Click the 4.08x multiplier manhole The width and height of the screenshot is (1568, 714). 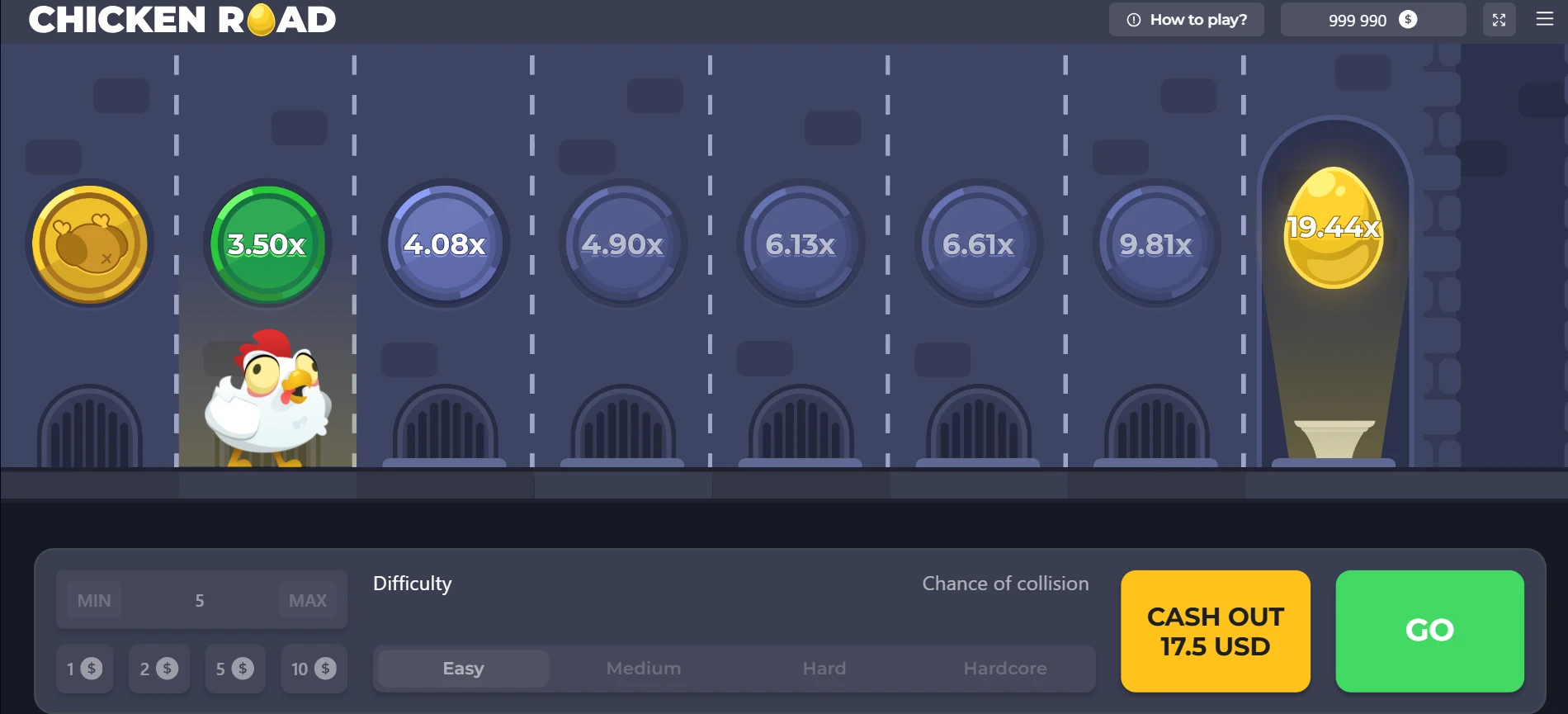445,244
